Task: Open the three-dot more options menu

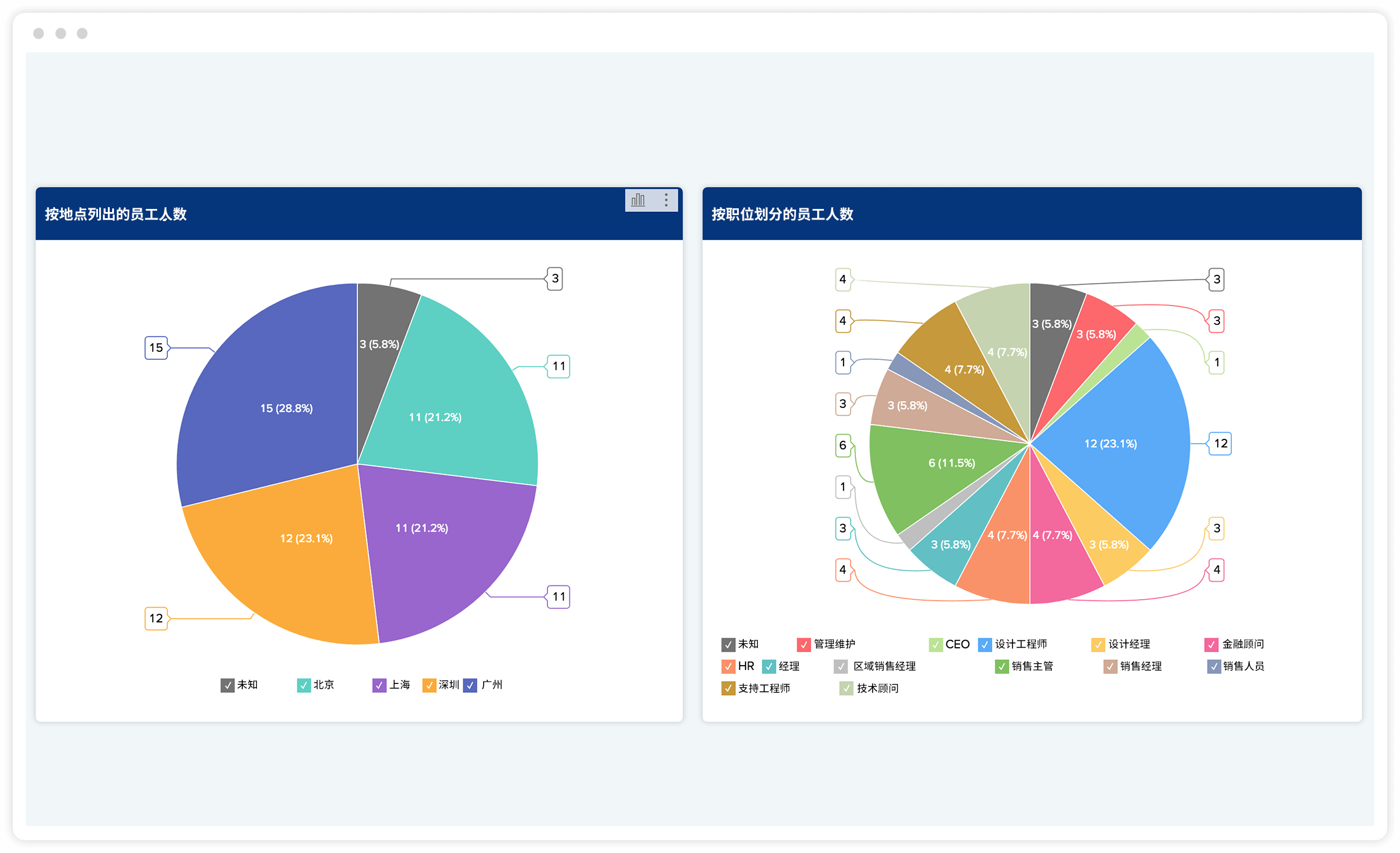Action: coord(666,200)
